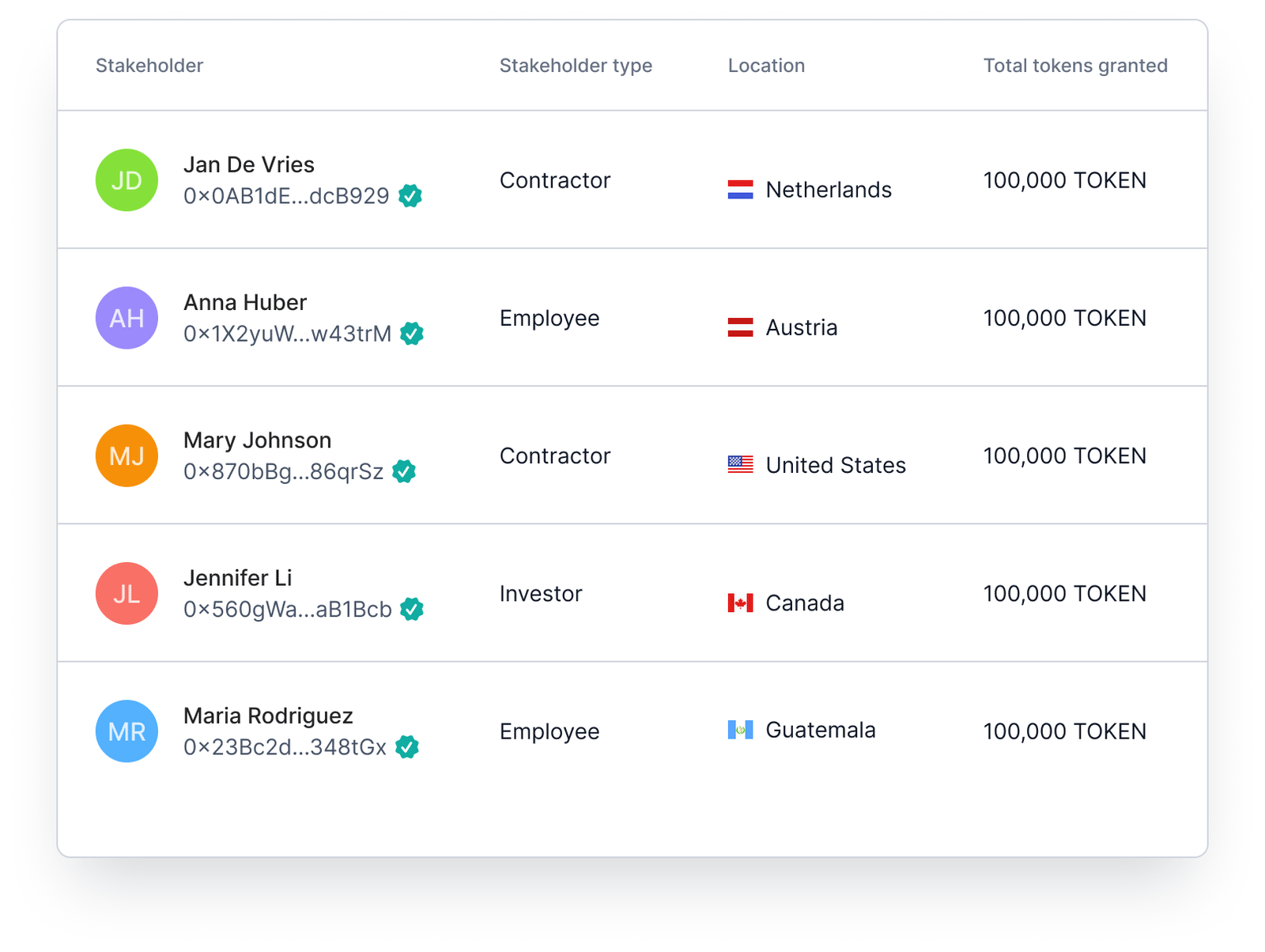Screen dimensions: 1265x952
Task: Select Maria Rodriguez stakeholder name
Action: (268, 716)
